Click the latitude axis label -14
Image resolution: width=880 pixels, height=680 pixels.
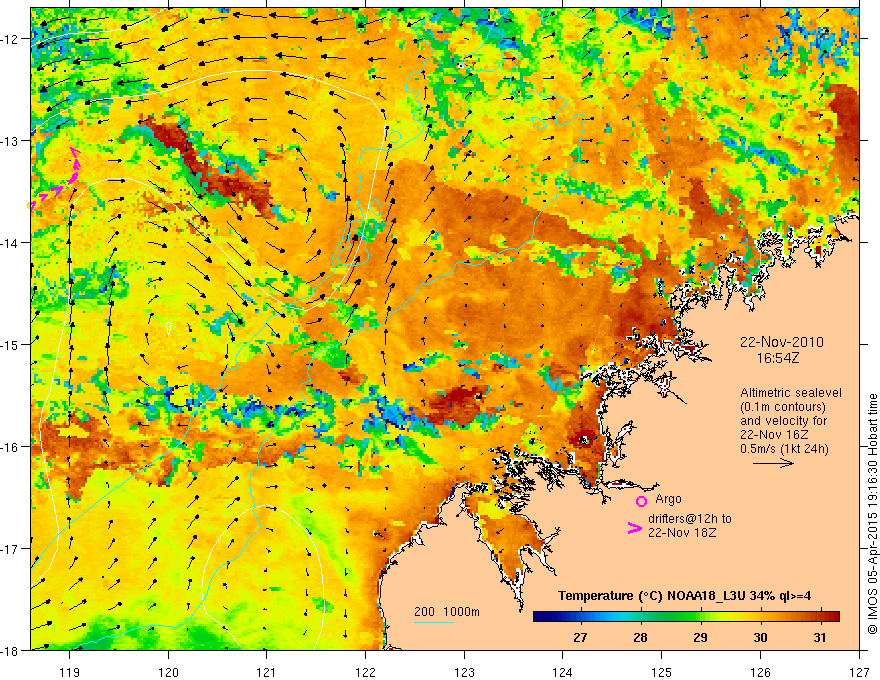pos(11,243)
